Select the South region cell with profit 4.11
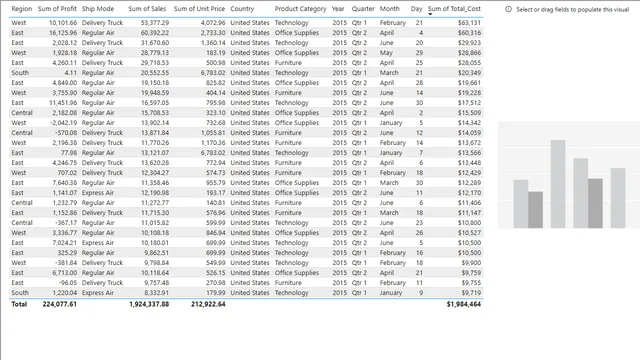This screenshot has height=360, width=640. tap(20, 73)
